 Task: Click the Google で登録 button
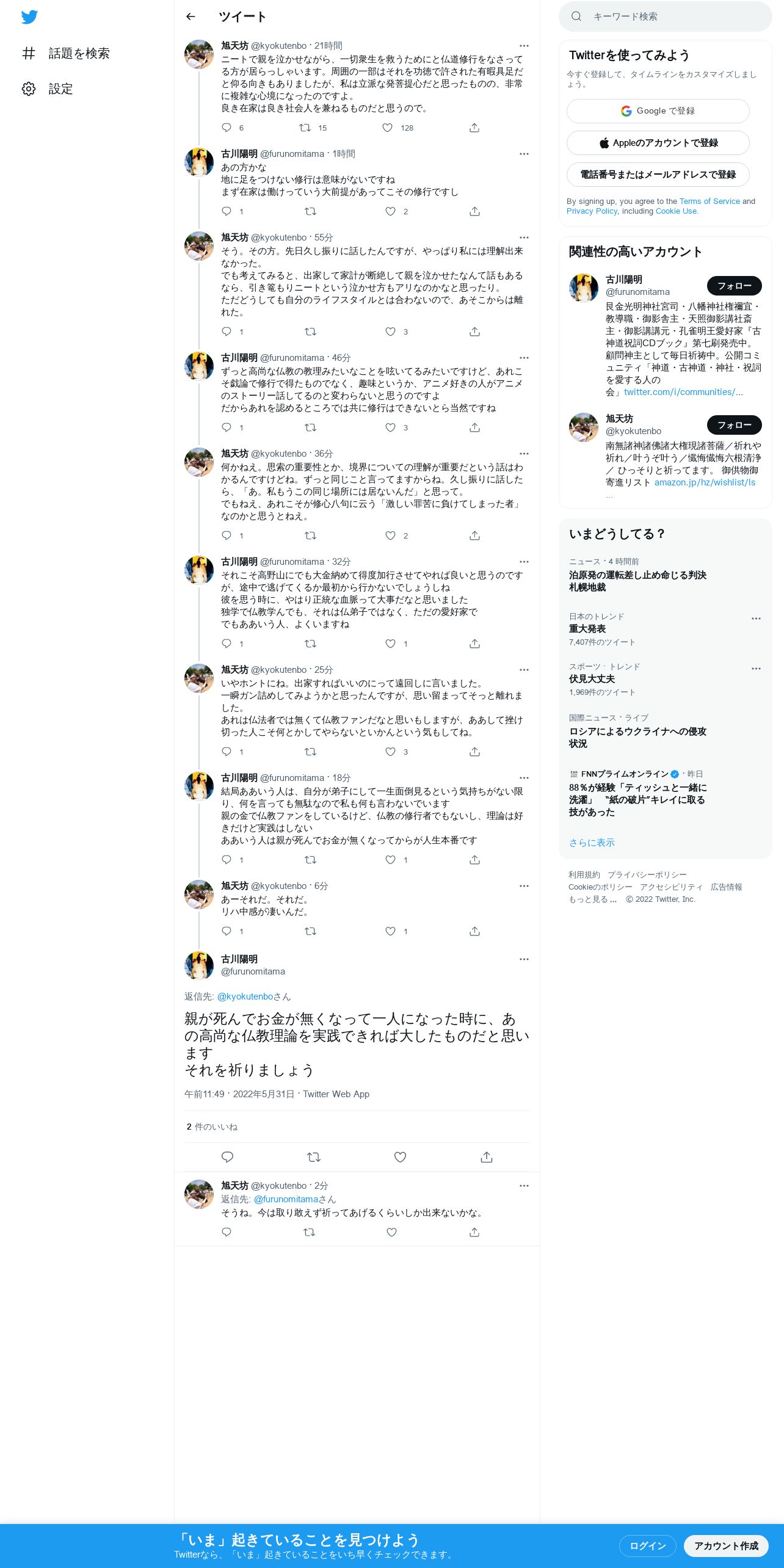coord(658,111)
